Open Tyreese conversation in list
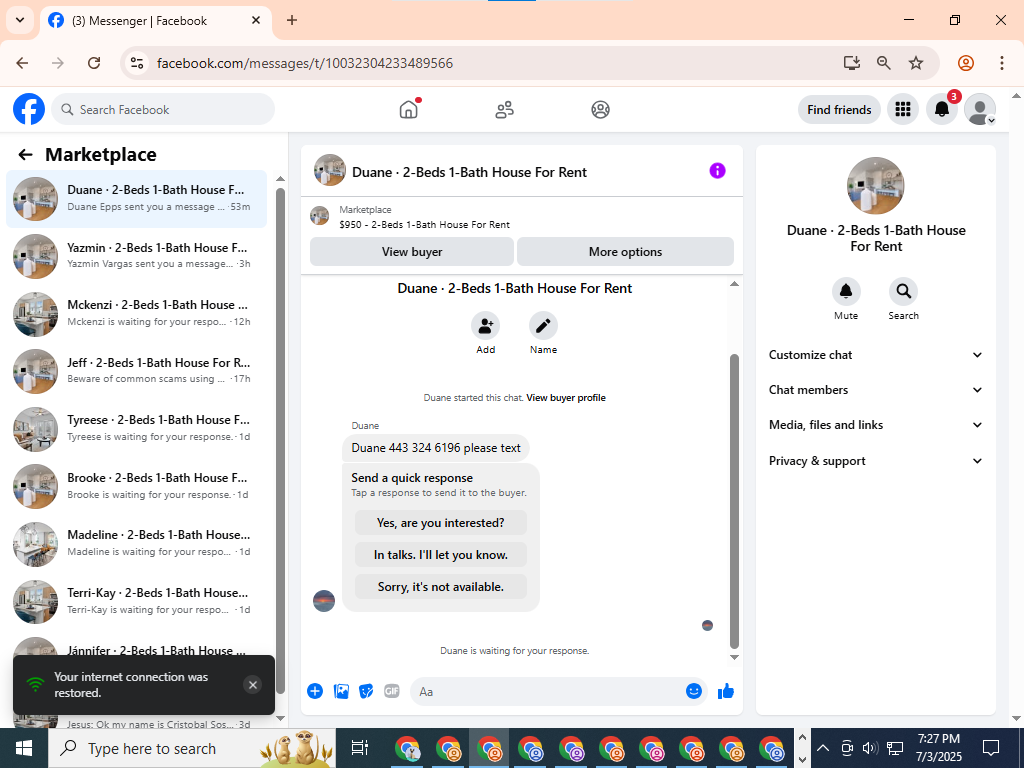Image resolution: width=1024 pixels, height=768 pixels. point(136,428)
